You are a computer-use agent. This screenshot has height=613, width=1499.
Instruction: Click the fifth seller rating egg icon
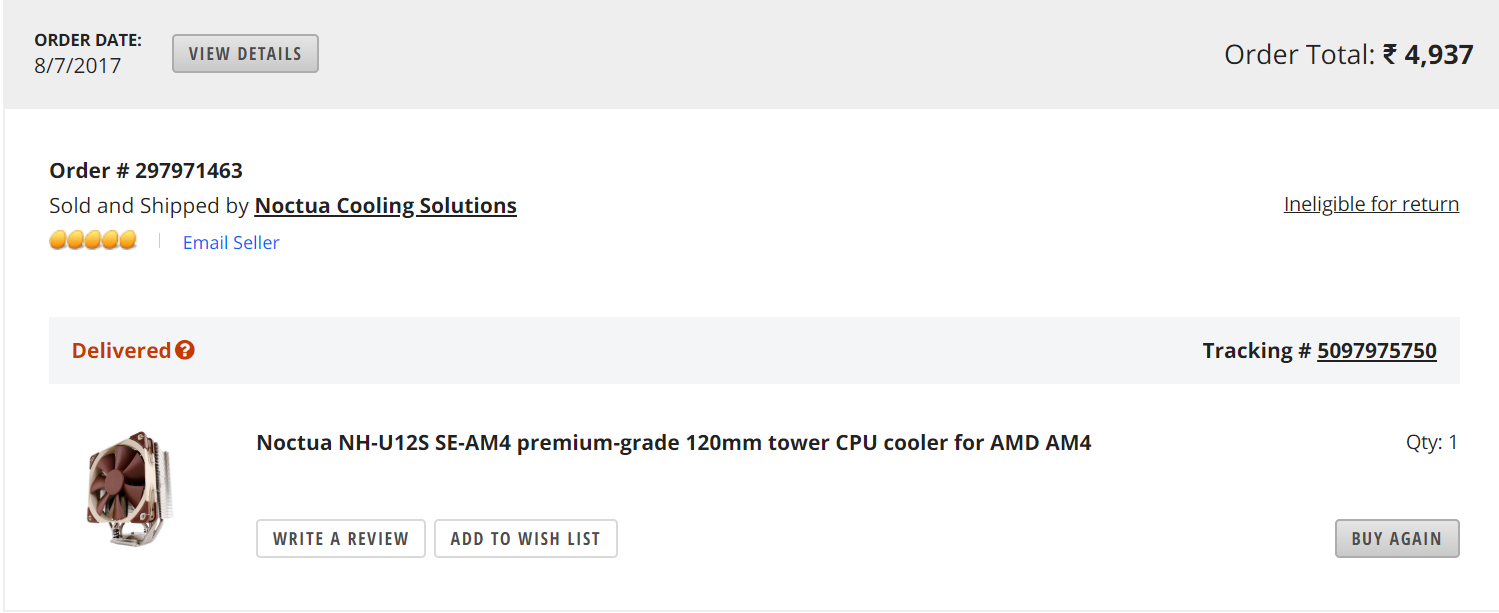(x=128, y=240)
